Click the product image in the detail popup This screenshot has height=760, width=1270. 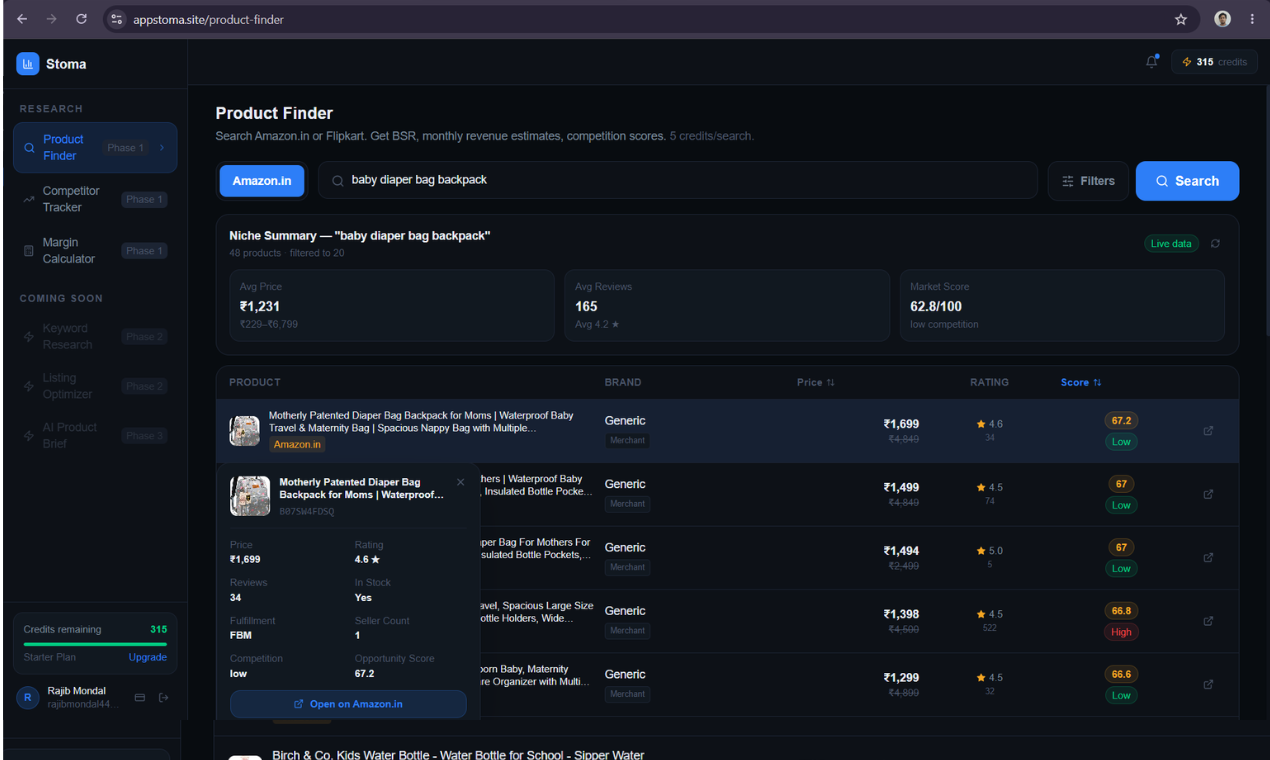(250, 496)
